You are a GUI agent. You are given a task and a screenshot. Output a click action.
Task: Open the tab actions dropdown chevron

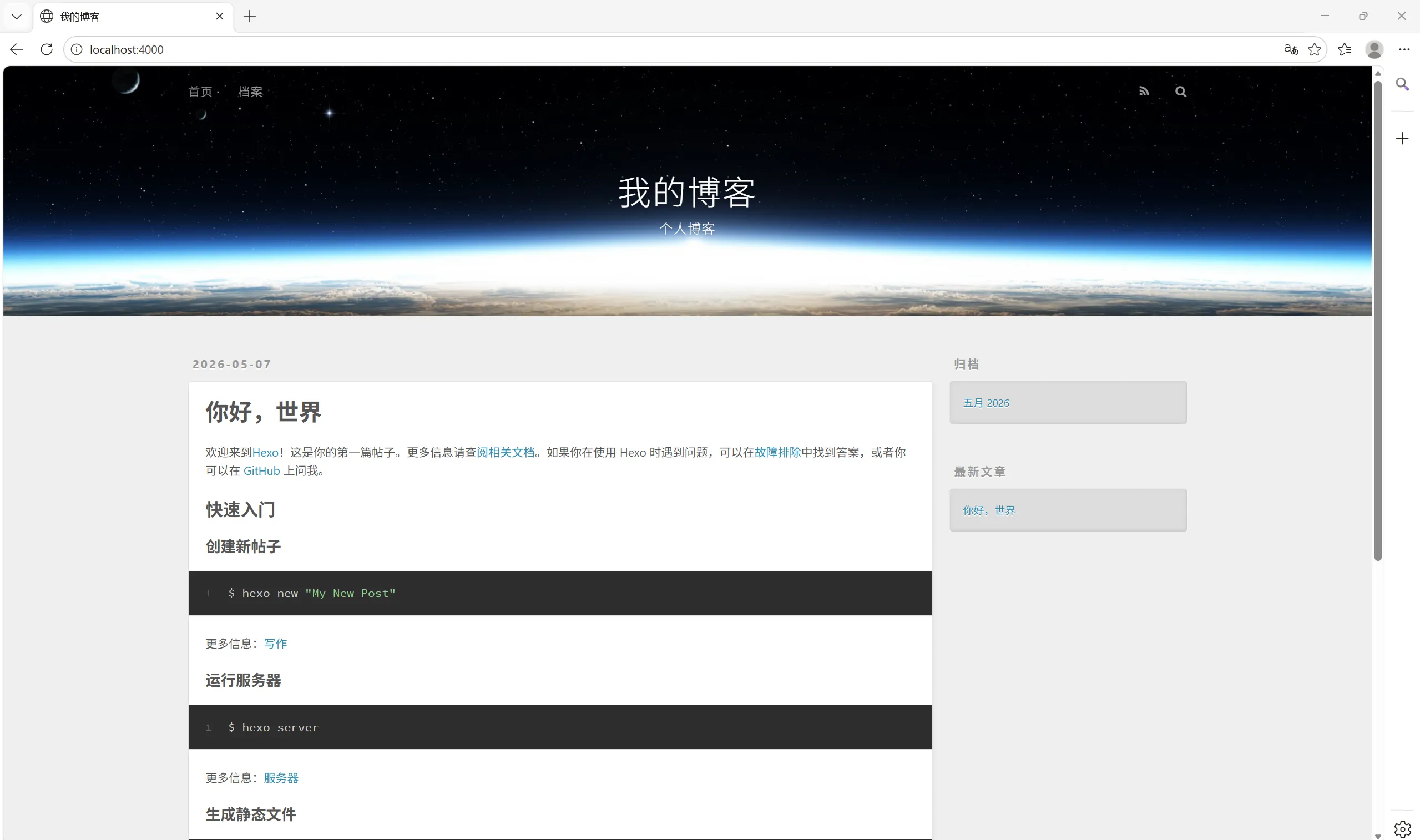[x=17, y=17]
